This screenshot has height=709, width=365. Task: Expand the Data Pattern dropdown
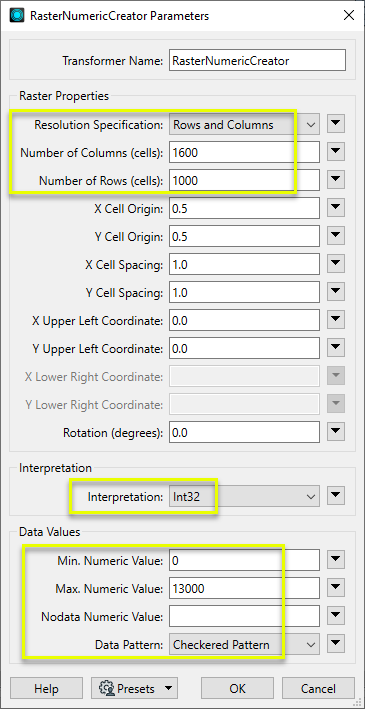[x=244, y=645]
